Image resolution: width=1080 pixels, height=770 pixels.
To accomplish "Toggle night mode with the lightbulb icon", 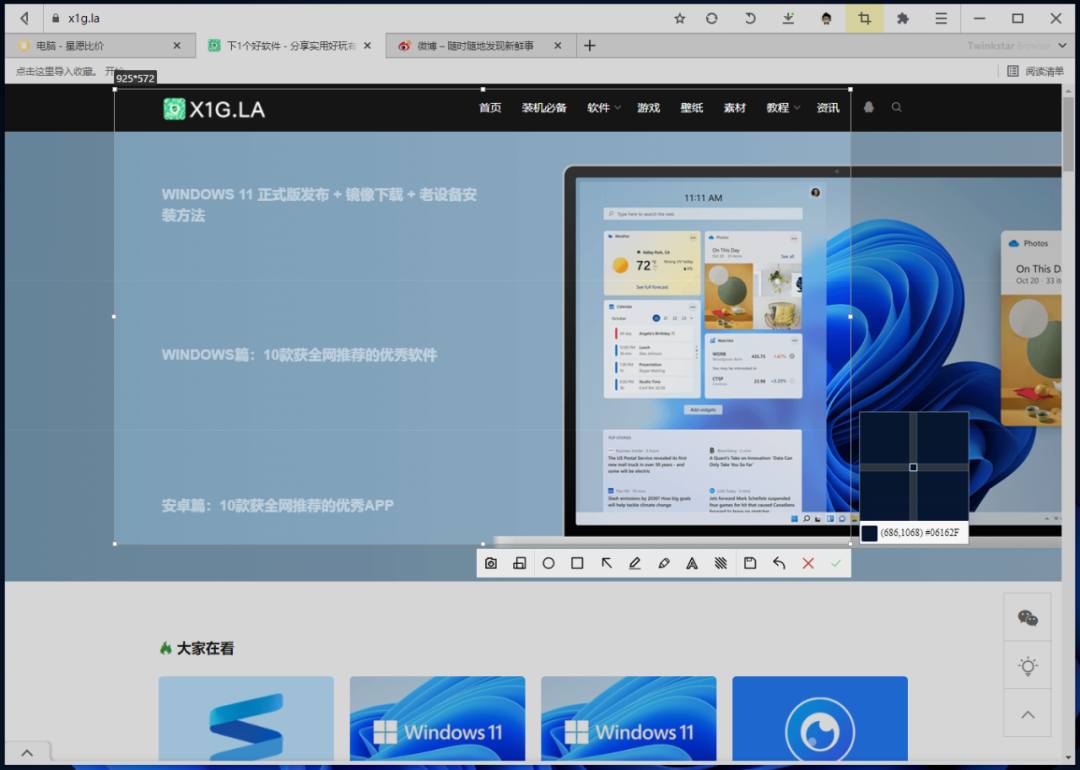I will pyautogui.click(x=1026, y=666).
